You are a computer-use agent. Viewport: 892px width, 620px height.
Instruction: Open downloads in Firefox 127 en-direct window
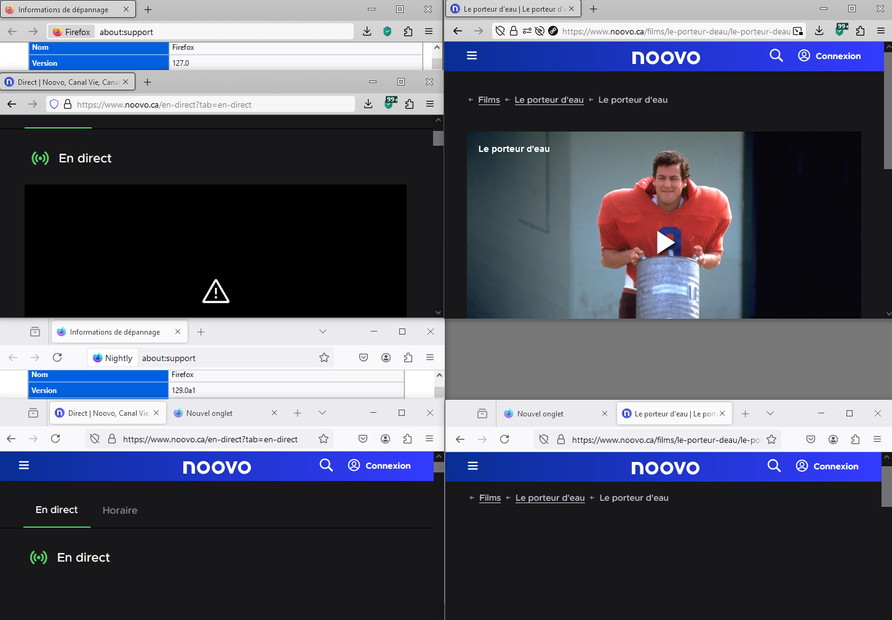click(x=368, y=104)
